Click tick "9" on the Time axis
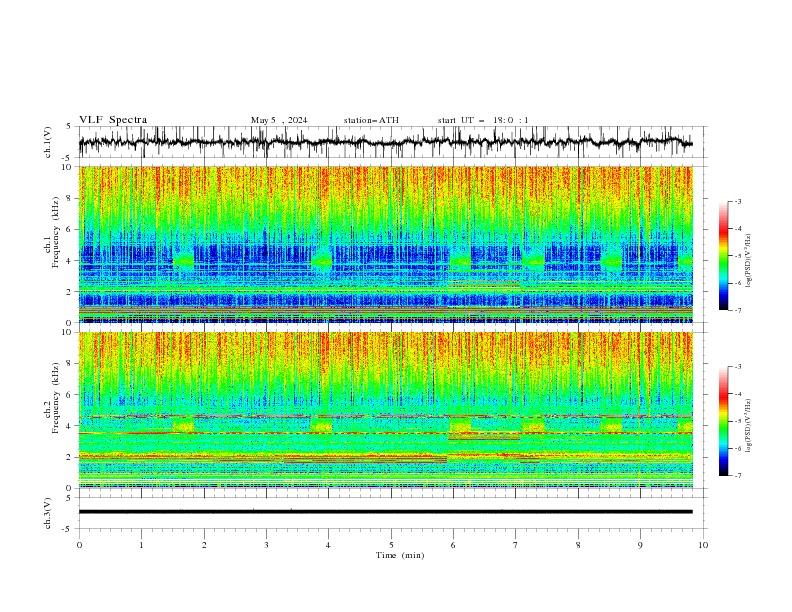Image resolution: width=792 pixels, height=612 pixels. (x=640, y=545)
